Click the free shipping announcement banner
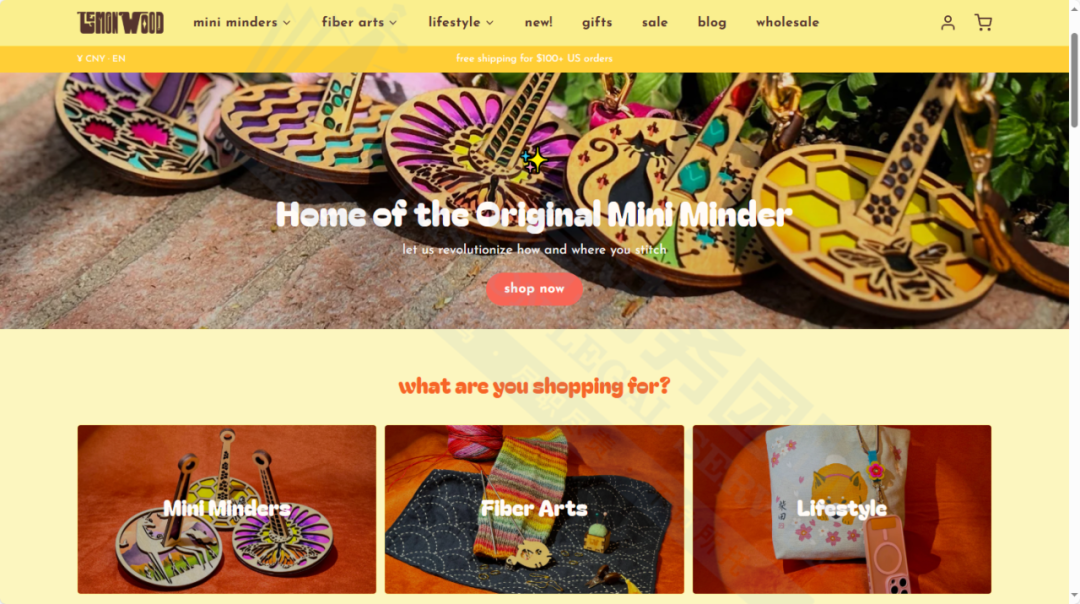Screen dimensions: 1080x604 [x=534, y=59]
